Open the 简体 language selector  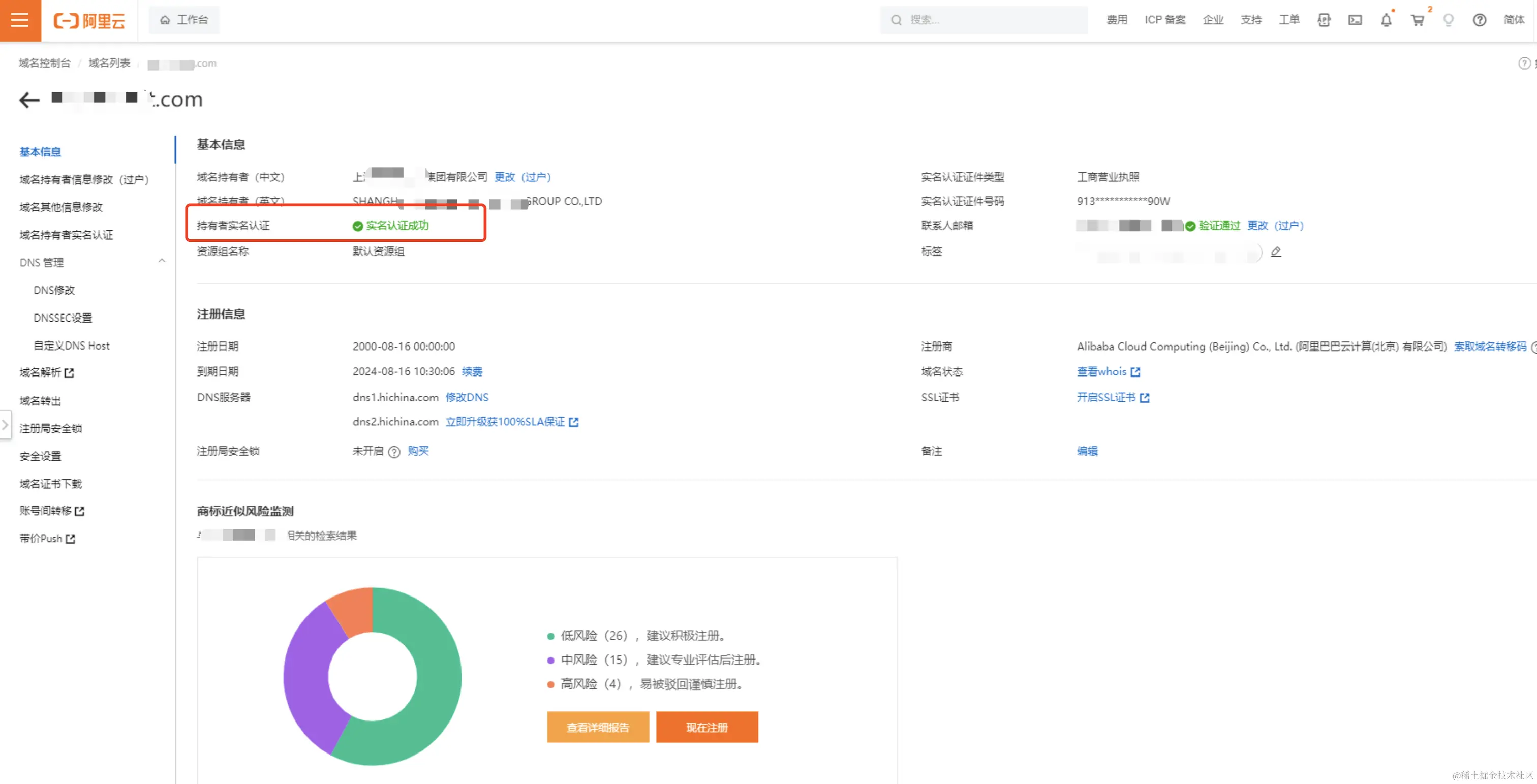click(1514, 20)
